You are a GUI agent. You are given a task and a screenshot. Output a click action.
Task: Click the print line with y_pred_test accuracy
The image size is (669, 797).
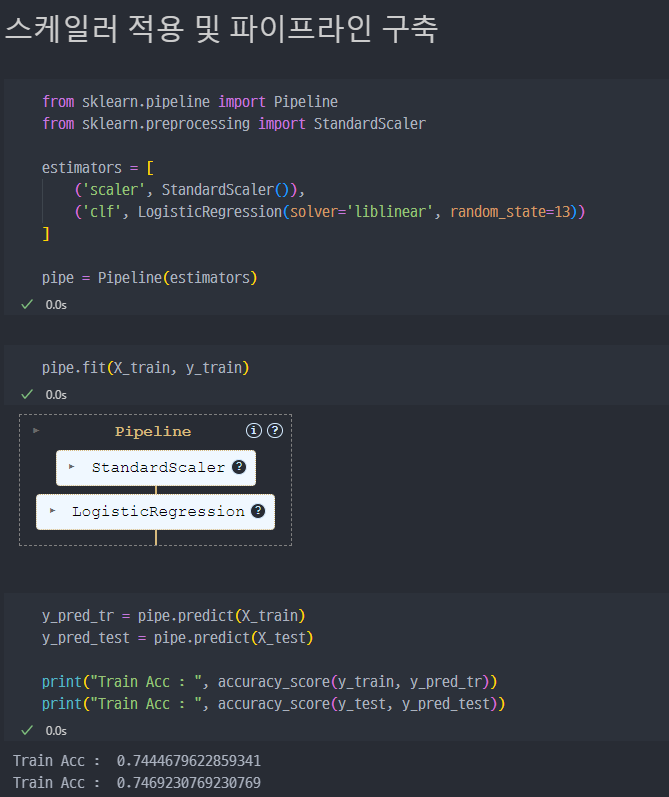point(273,704)
